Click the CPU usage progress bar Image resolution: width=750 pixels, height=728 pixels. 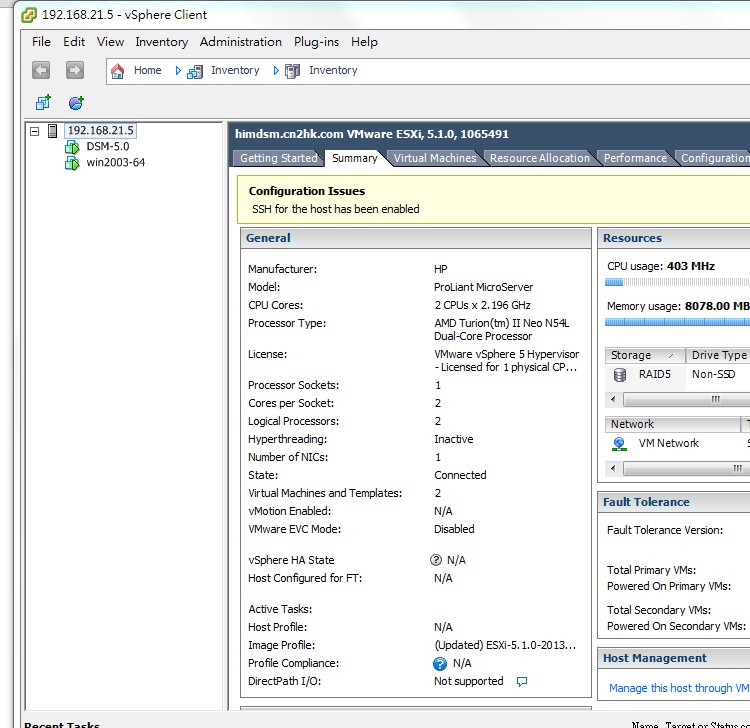677,282
